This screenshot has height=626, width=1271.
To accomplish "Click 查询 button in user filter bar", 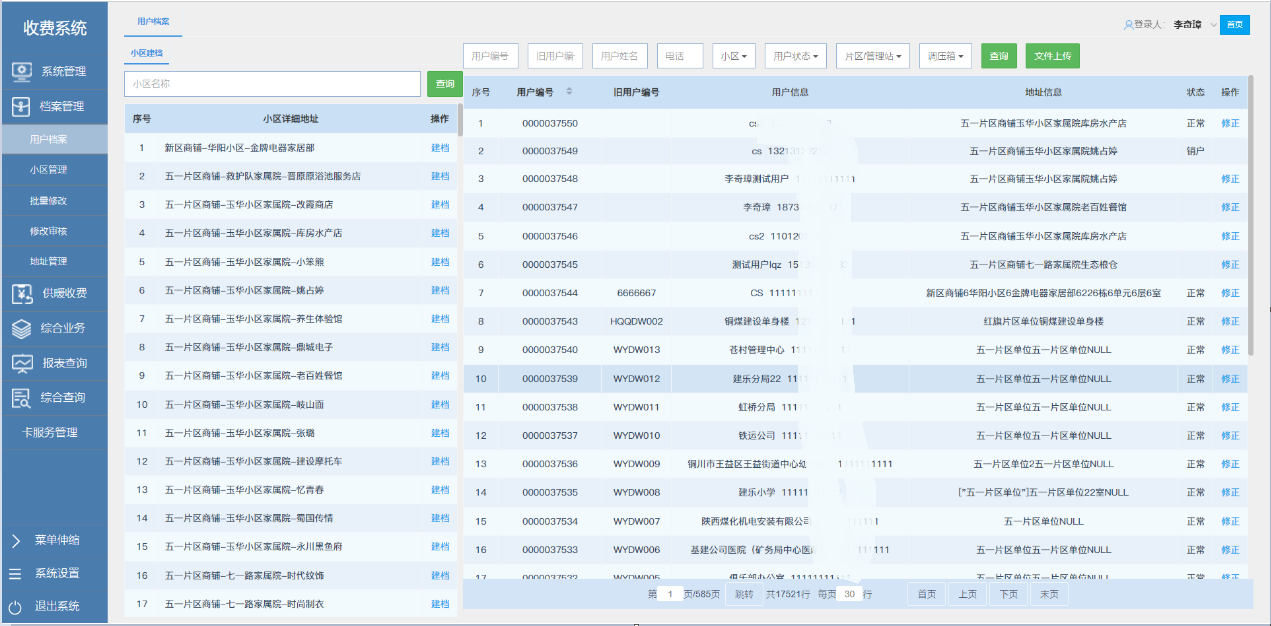I will click(998, 56).
